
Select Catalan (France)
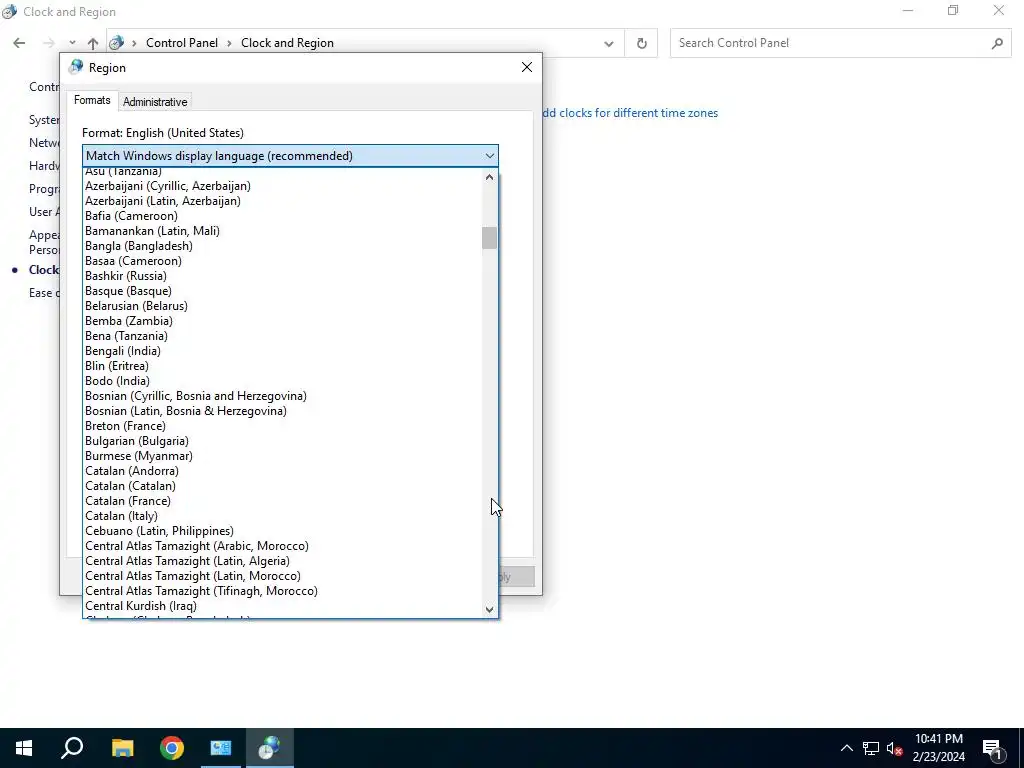[282, 502]
